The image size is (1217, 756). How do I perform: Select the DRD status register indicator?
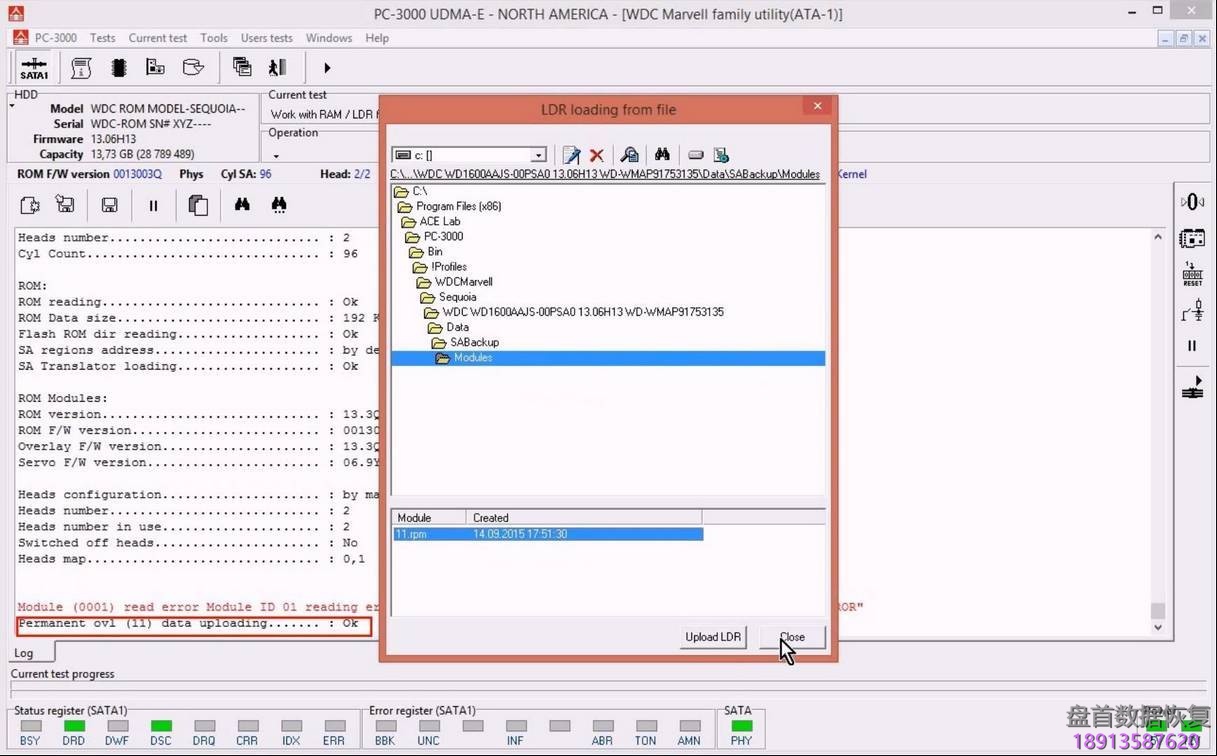click(73, 728)
